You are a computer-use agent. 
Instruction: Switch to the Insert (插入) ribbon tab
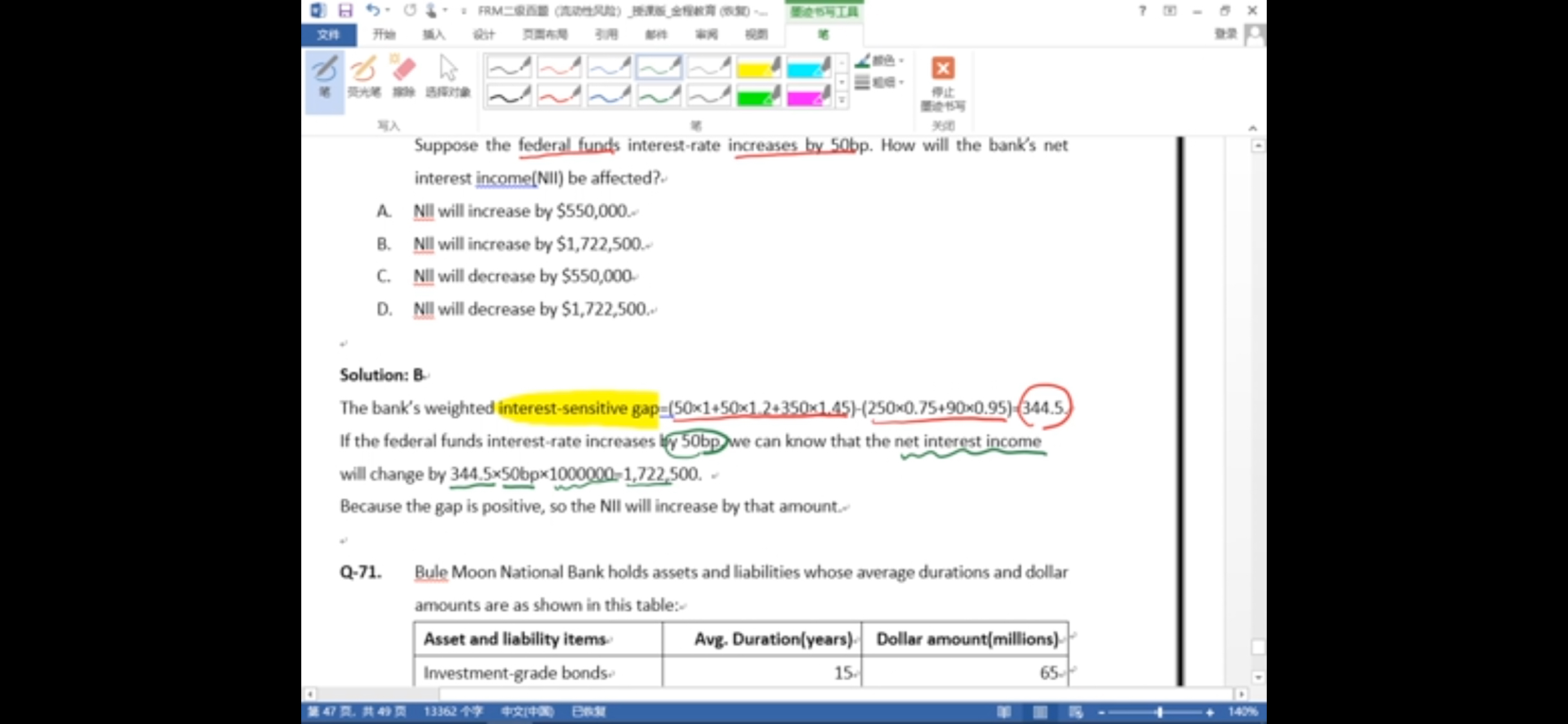[433, 34]
